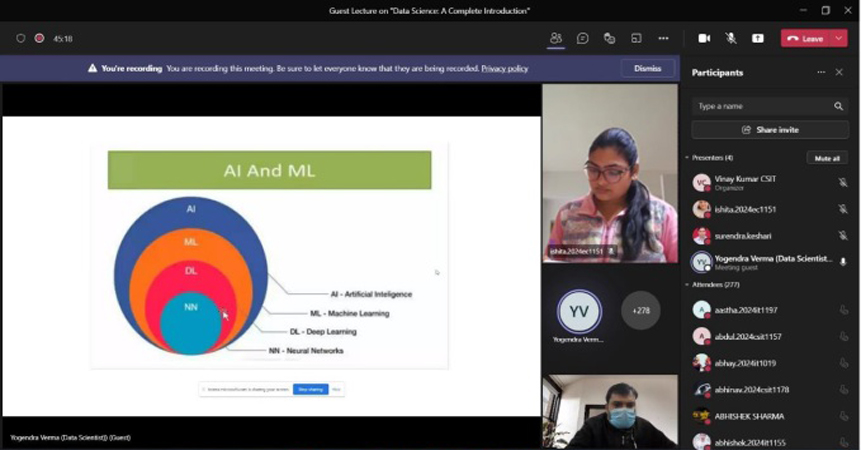This screenshot has height=450, width=861.
Task: Toggle the camera on or off
Action: (704, 38)
